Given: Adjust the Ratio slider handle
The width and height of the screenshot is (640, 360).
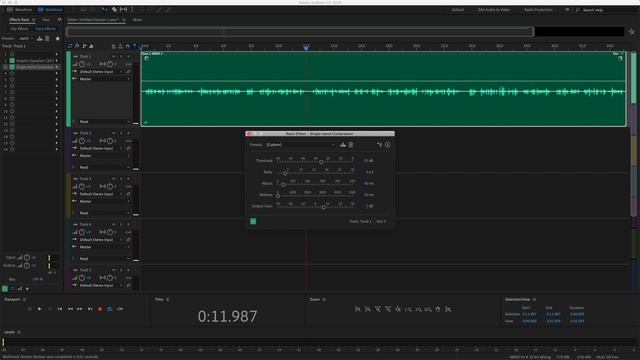Looking at the screenshot, I should tap(285, 173).
